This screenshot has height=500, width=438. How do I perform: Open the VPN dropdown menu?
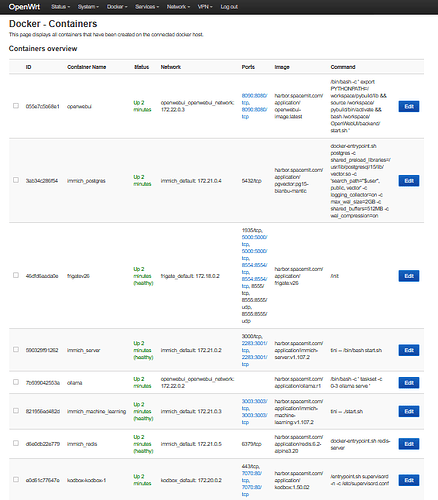[x=205, y=7]
